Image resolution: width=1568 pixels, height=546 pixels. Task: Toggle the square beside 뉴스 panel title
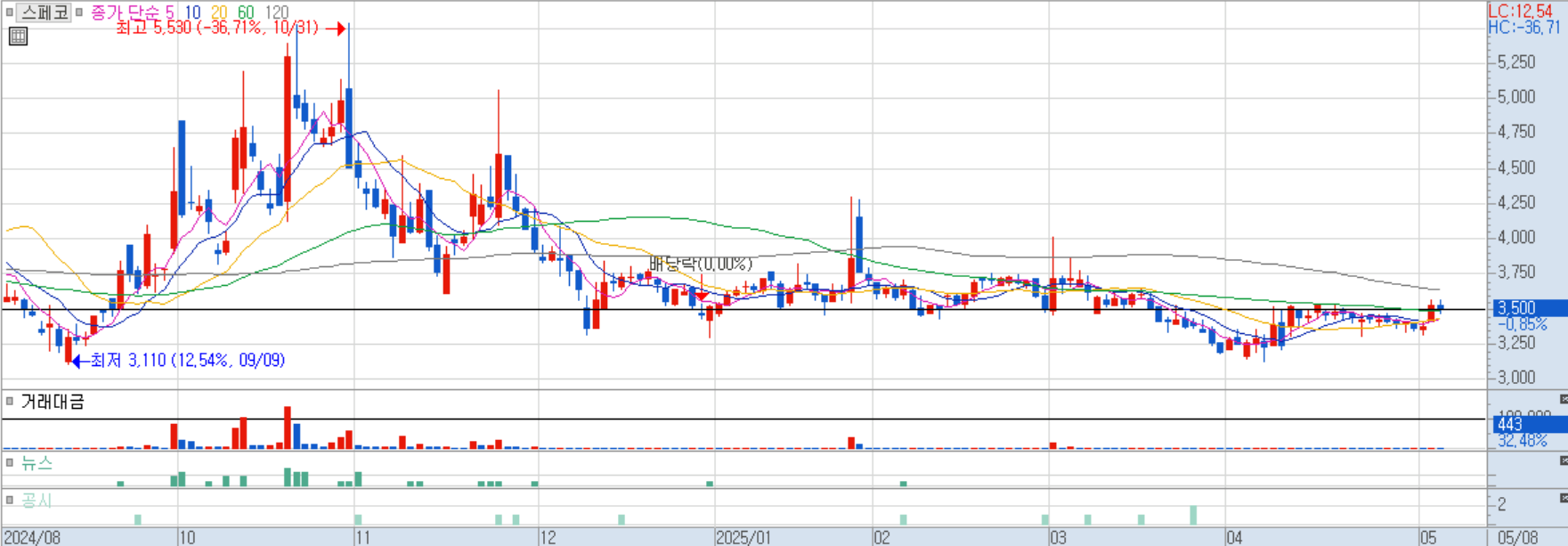click(x=9, y=462)
